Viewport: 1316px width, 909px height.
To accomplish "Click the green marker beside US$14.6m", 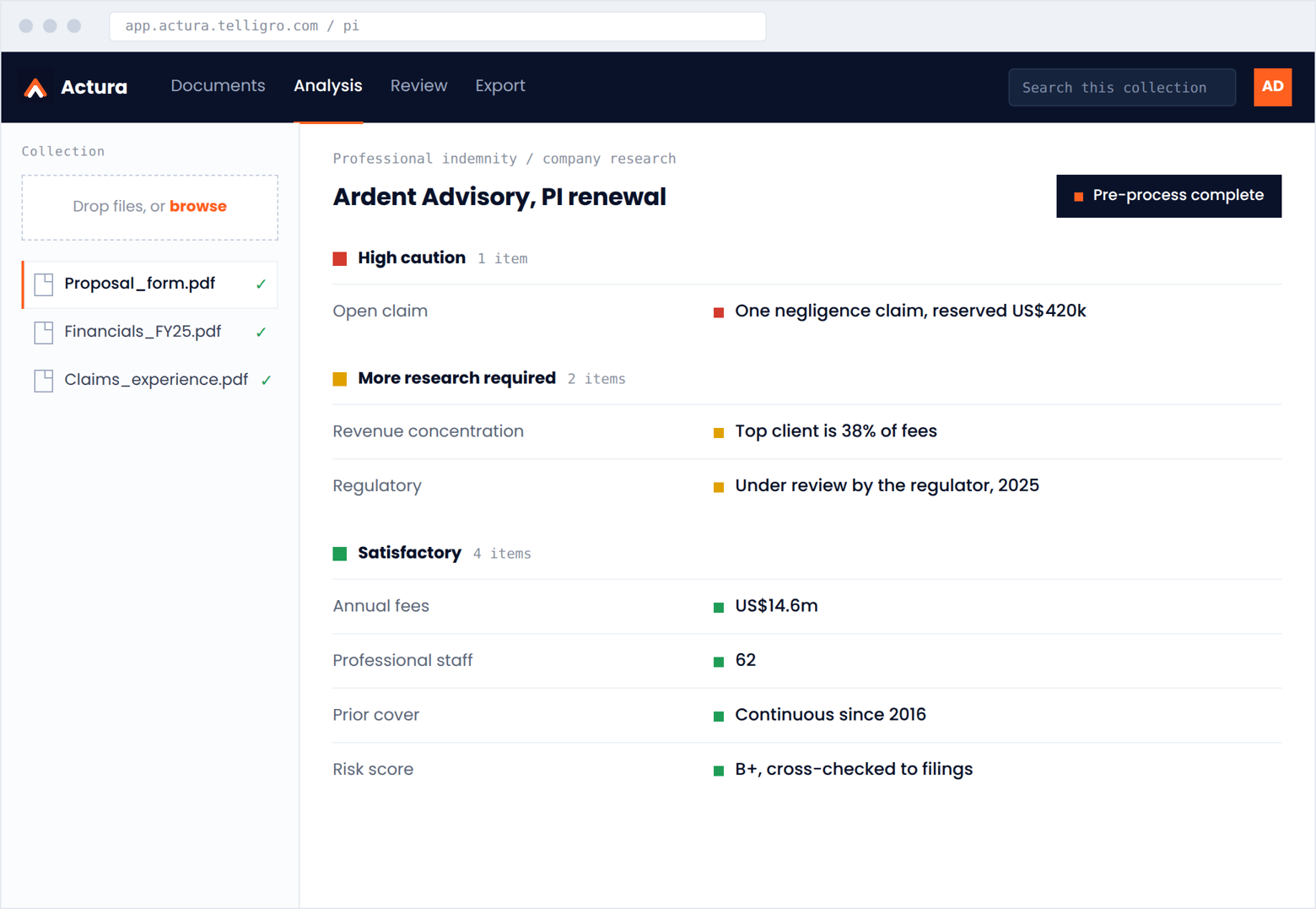I will [x=719, y=608].
